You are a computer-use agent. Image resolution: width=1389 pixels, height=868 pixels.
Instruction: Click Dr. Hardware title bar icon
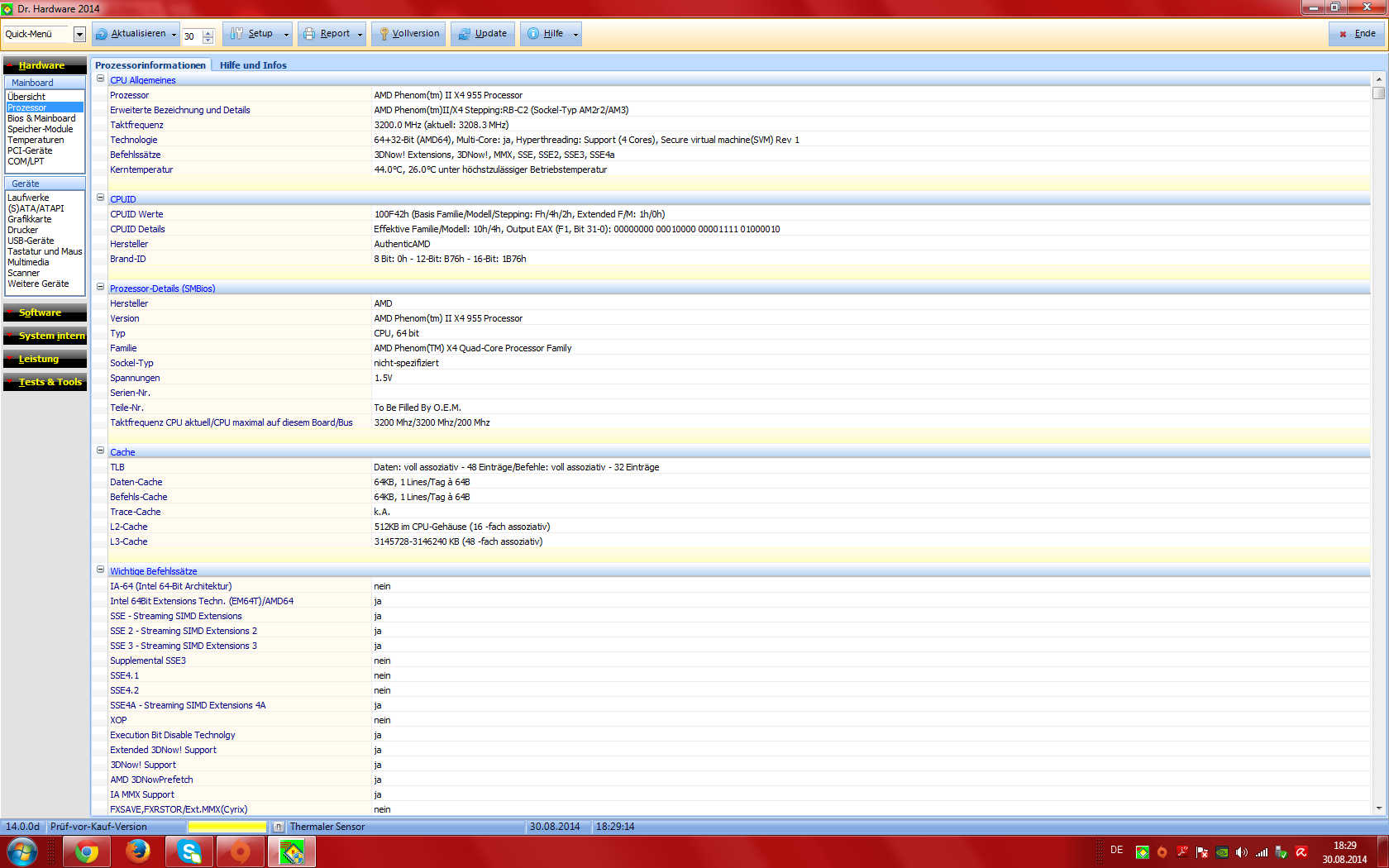(x=7, y=9)
